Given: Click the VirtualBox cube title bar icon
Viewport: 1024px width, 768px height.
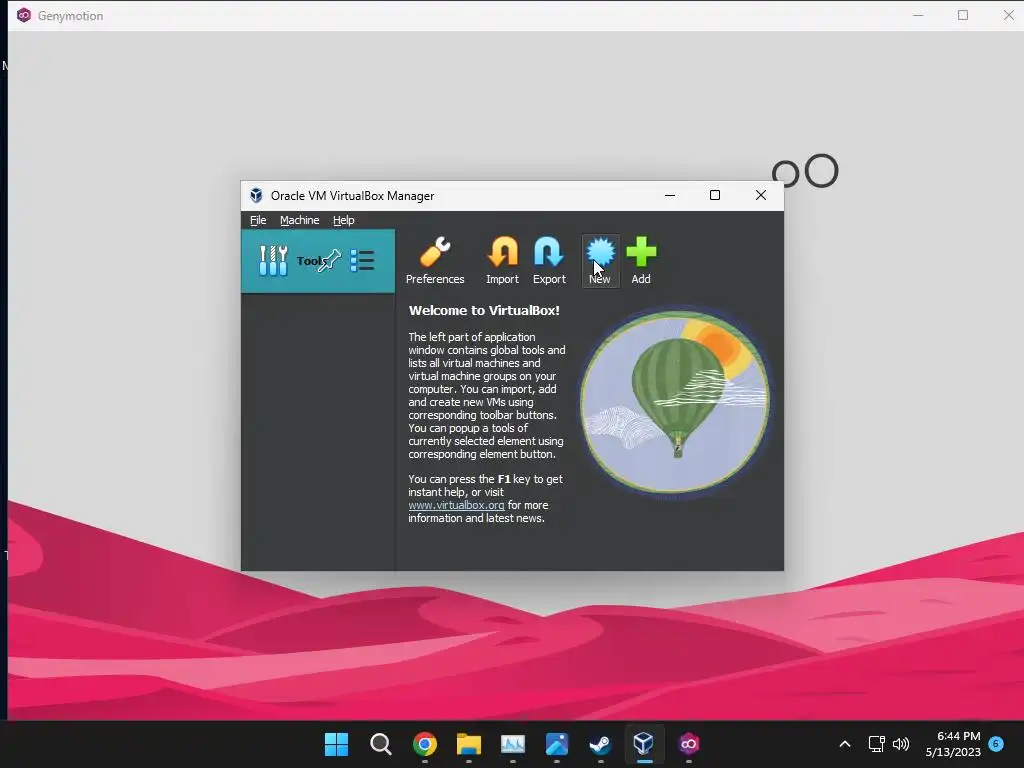Looking at the screenshot, I should pyautogui.click(x=256, y=195).
